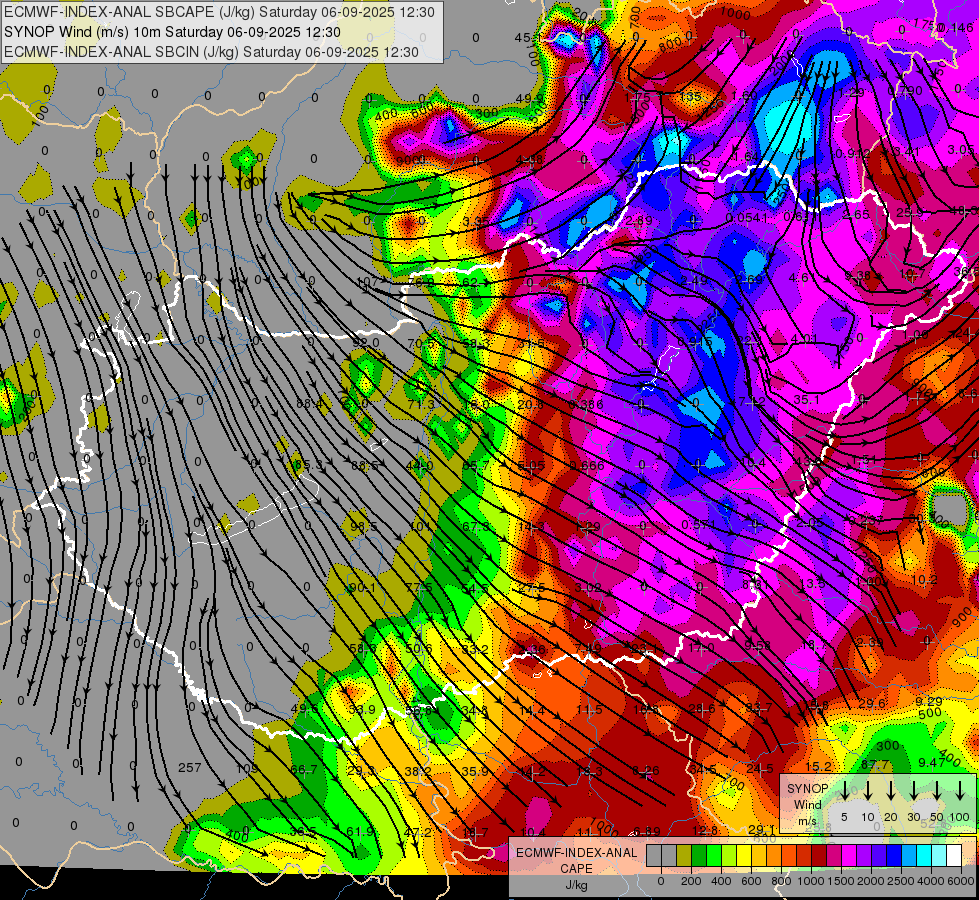Viewport: 979px width, 900px height.
Task: Click the station value 33.2
Action: tap(475, 650)
